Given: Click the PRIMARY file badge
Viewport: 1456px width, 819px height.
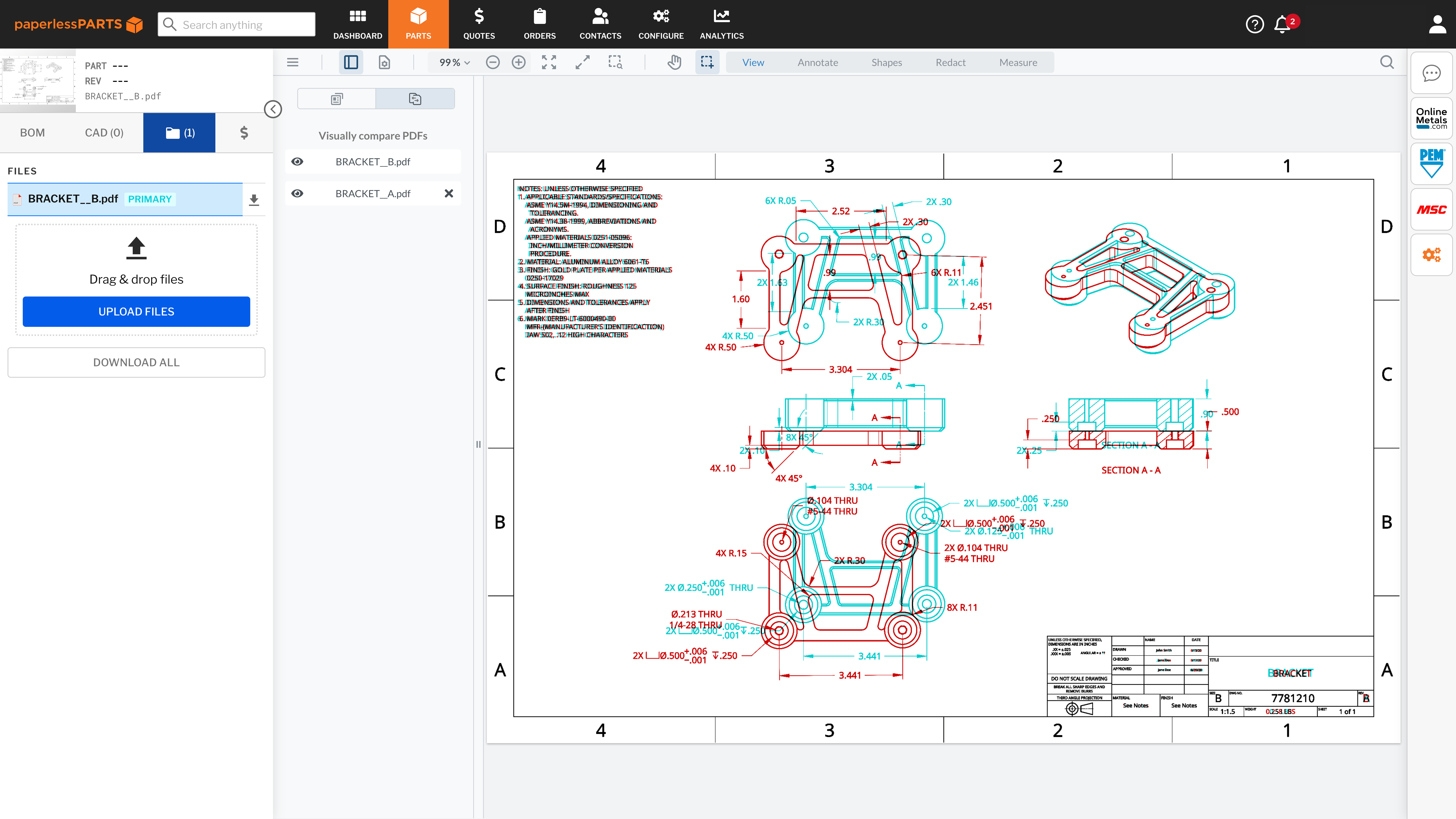Looking at the screenshot, I should click(150, 199).
